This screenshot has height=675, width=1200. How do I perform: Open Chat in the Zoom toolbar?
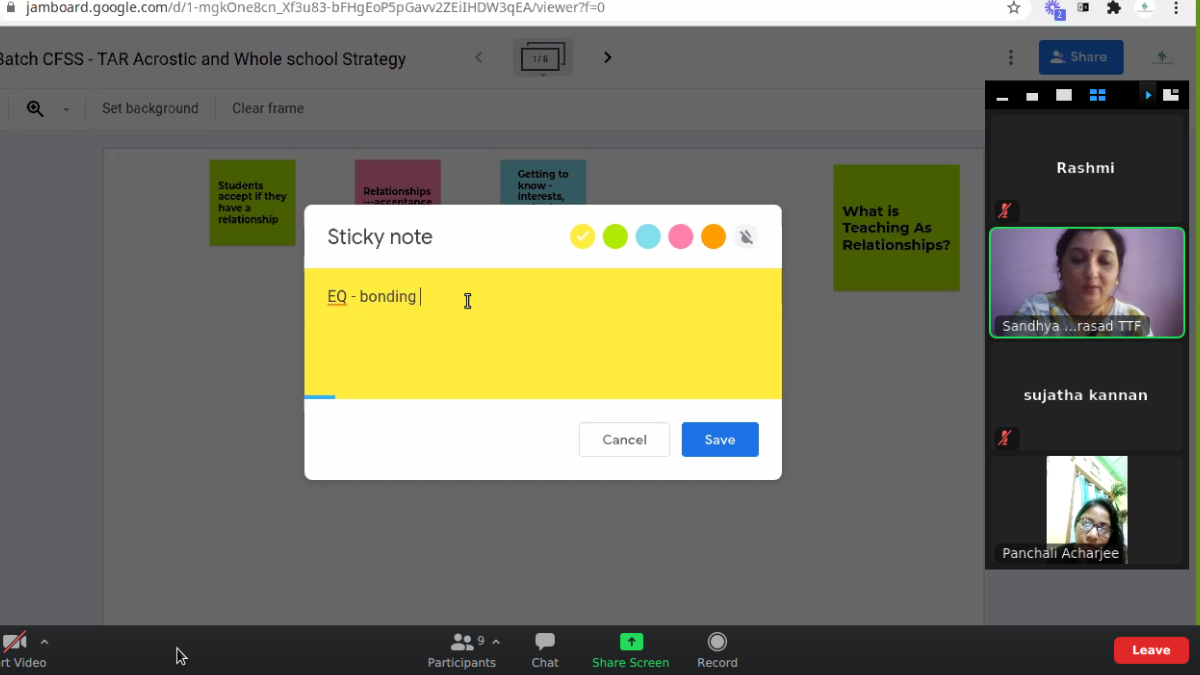545,650
